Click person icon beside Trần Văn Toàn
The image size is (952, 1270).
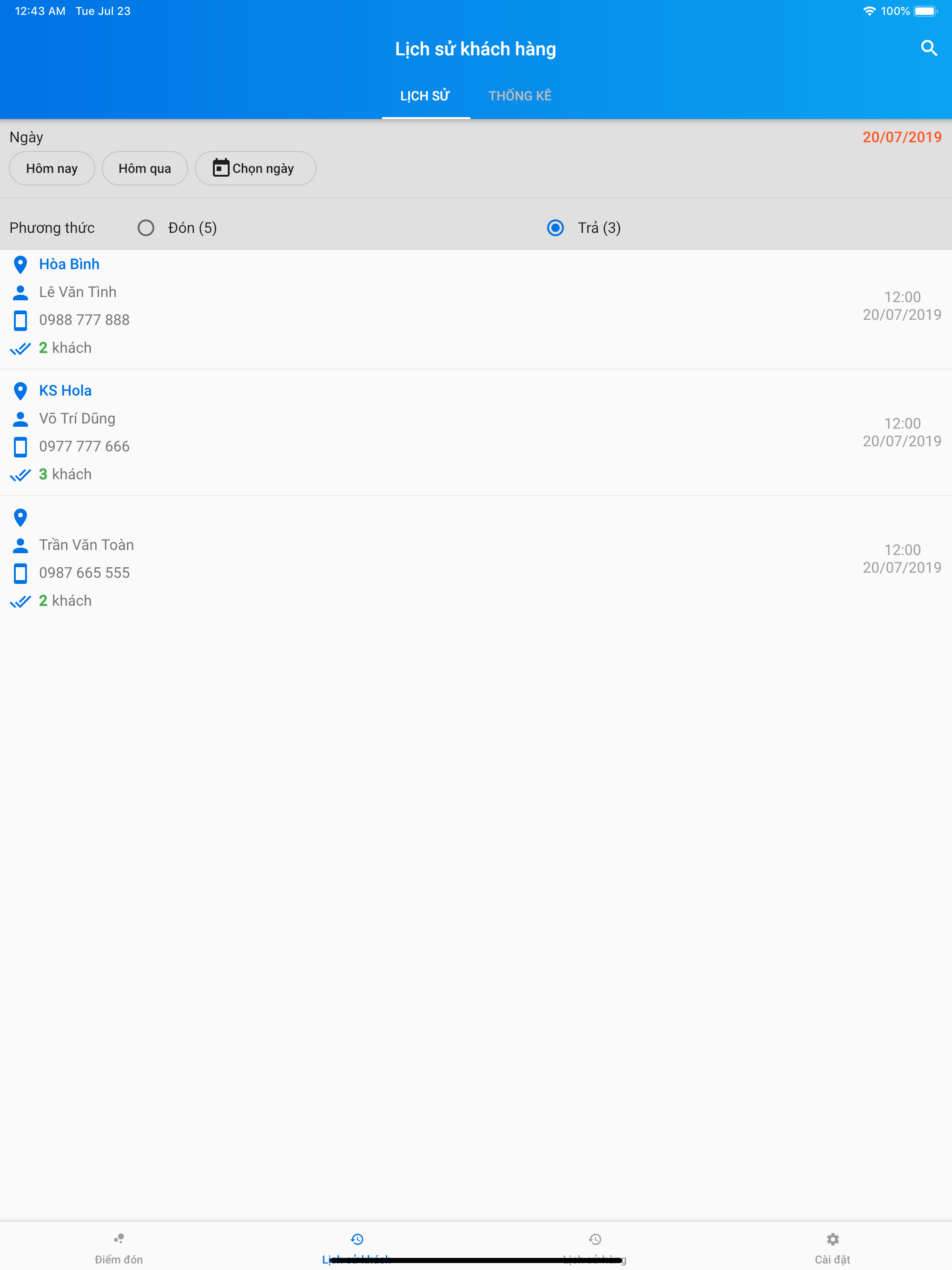click(20, 545)
